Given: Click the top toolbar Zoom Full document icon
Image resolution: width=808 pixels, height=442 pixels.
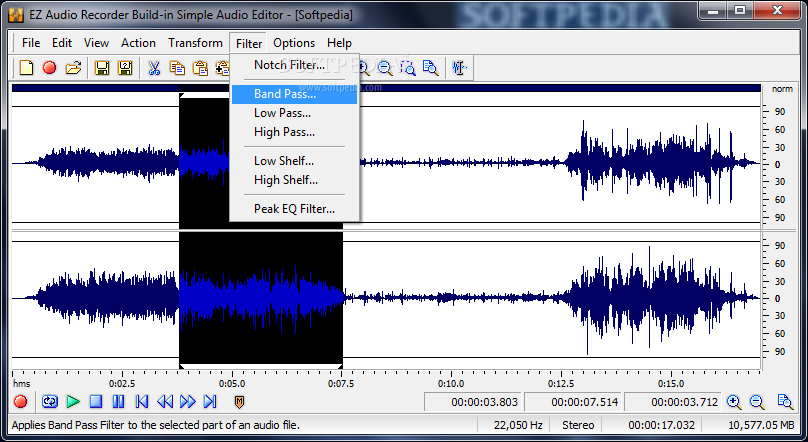Looking at the screenshot, I should 430,67.
